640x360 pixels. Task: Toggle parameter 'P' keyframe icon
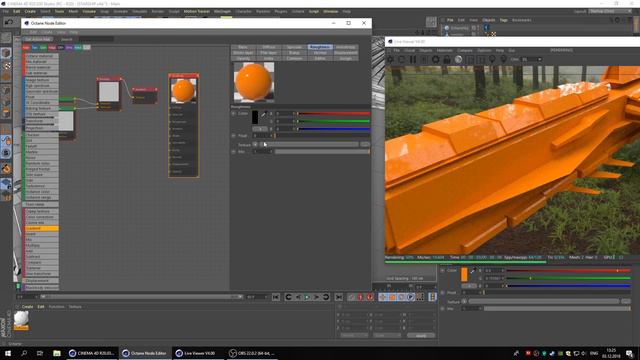[x=411, y=297]
